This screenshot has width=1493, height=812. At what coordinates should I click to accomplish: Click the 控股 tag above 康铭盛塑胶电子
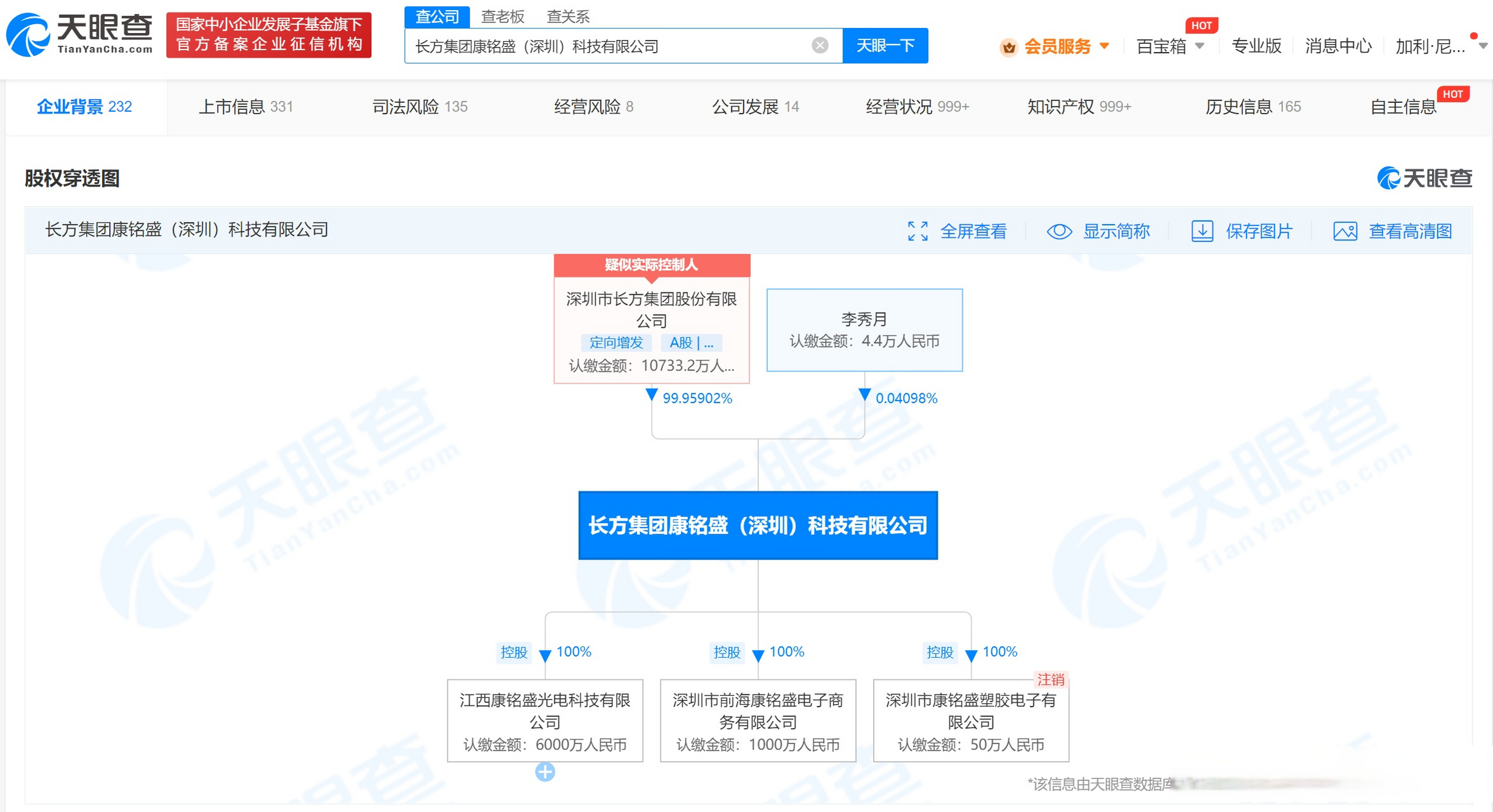[x=940, y=652]
